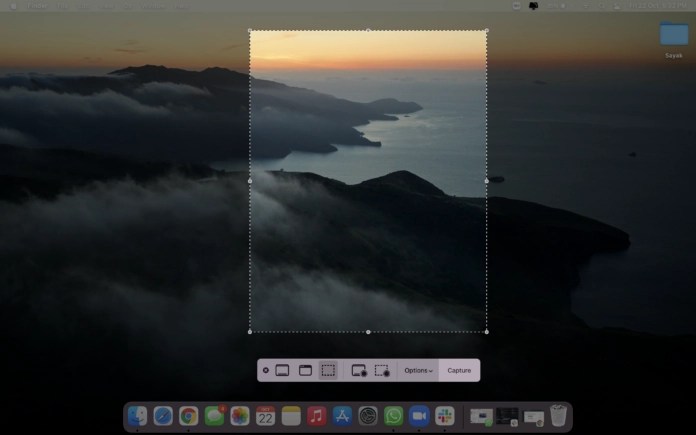Click the right-middle selection handle
The height and width of the screenshot is (435, 696).
click(x=486, y=181)
